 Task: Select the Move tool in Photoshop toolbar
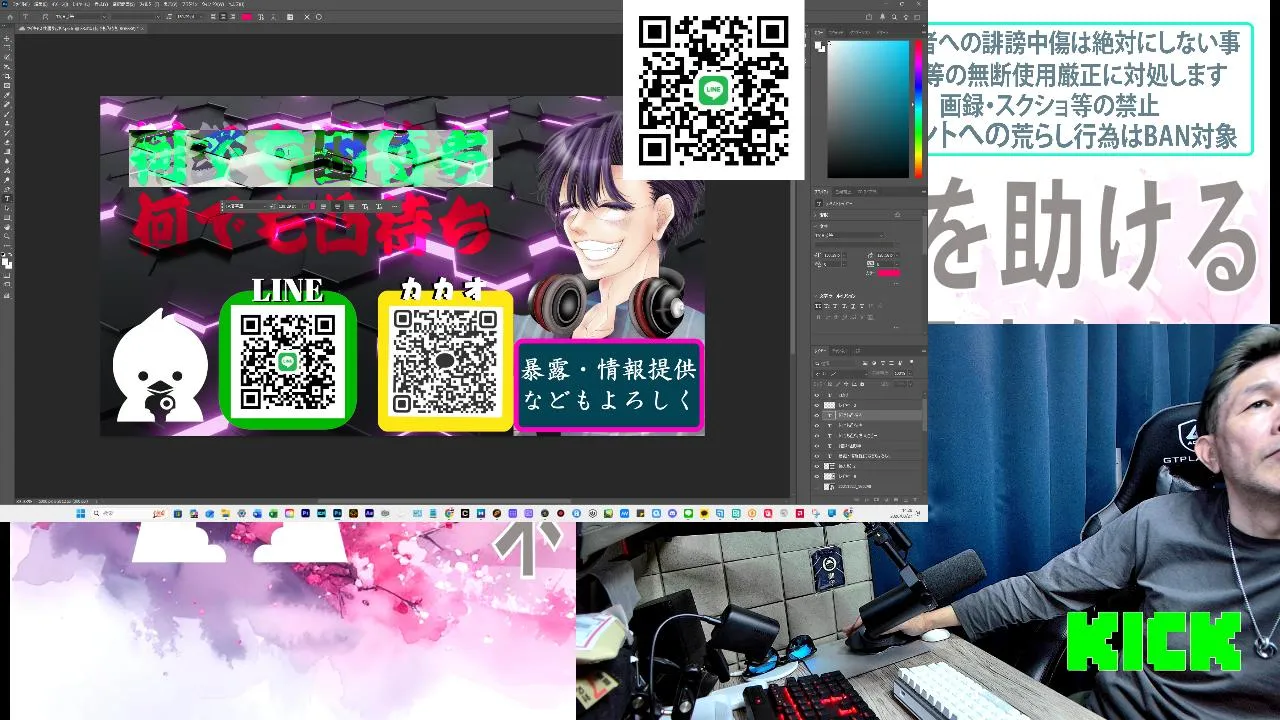tap(9, 38)
